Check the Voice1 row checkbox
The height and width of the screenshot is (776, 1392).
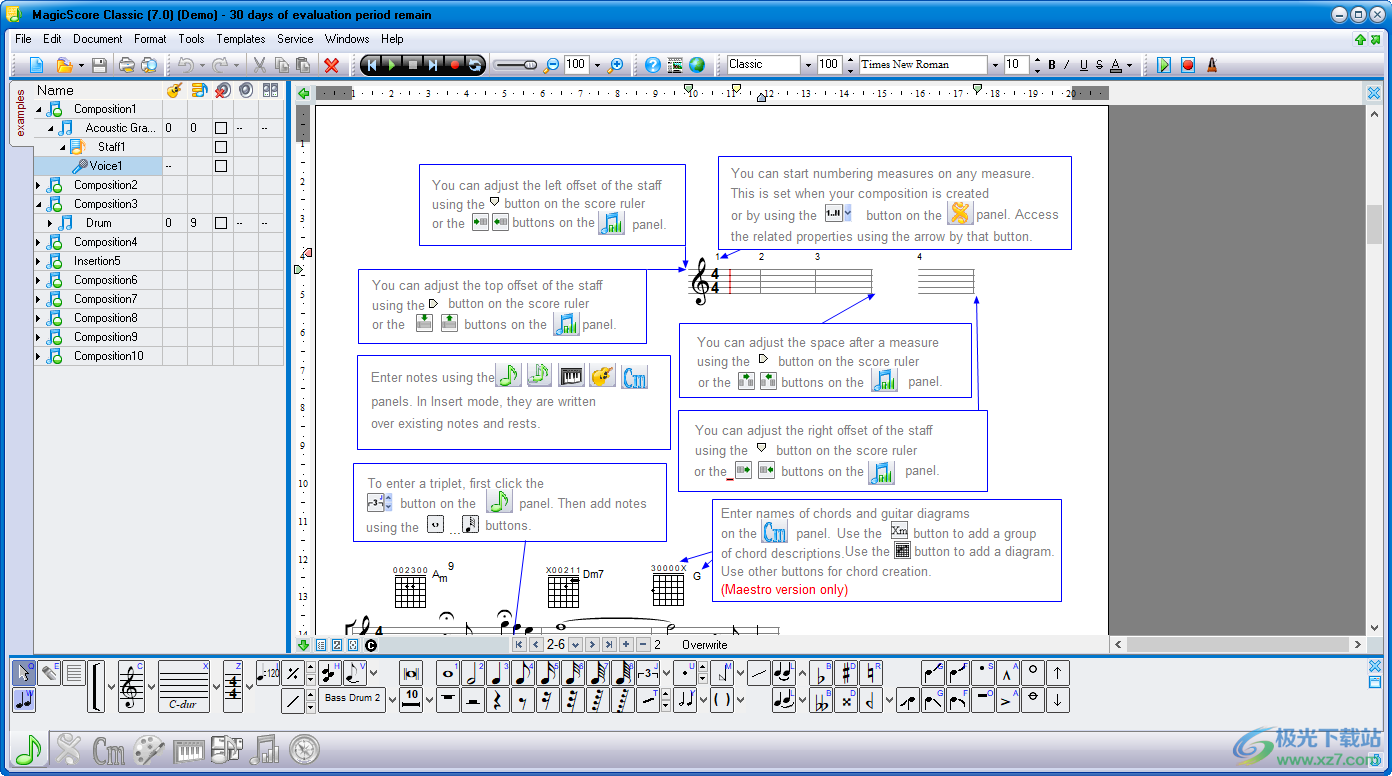221,166
